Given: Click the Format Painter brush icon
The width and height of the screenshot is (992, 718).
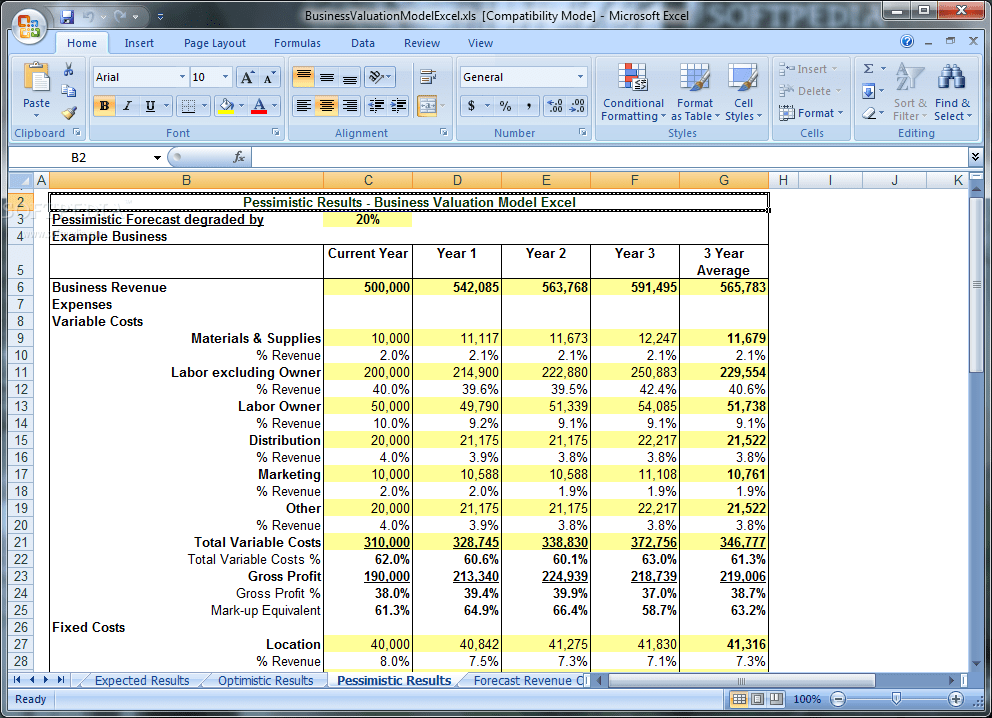Looking at the screenshot, I should 69,113.
